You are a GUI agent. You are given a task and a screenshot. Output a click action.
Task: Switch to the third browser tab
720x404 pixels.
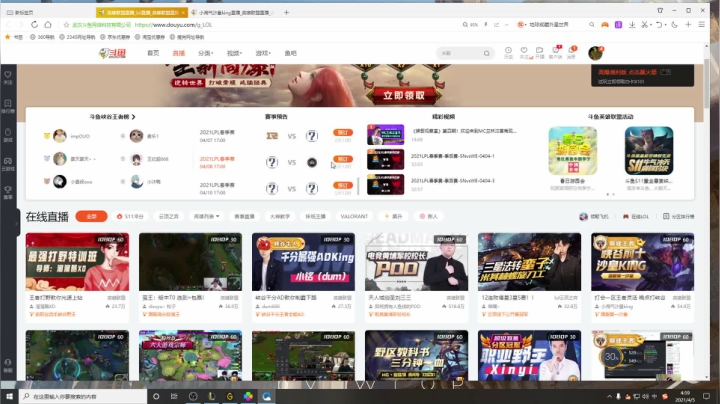tap(234, 12)
